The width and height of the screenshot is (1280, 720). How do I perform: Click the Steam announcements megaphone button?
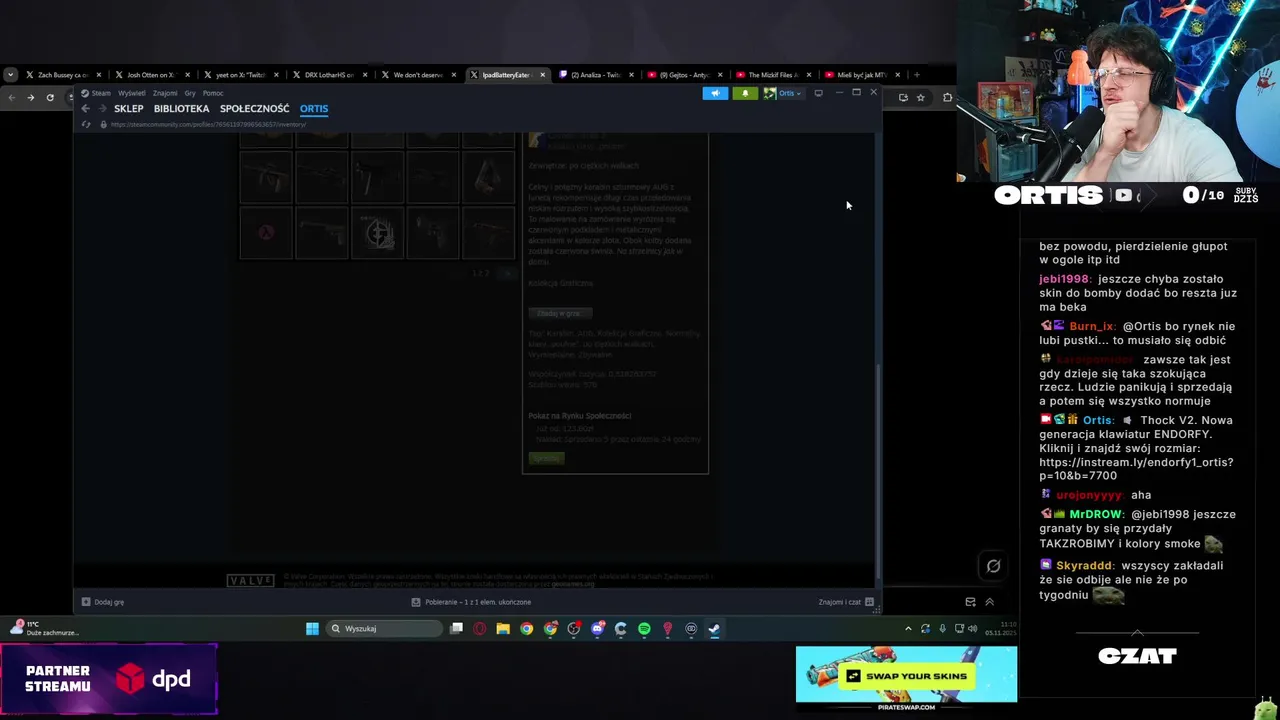click(x=715, y=93)
